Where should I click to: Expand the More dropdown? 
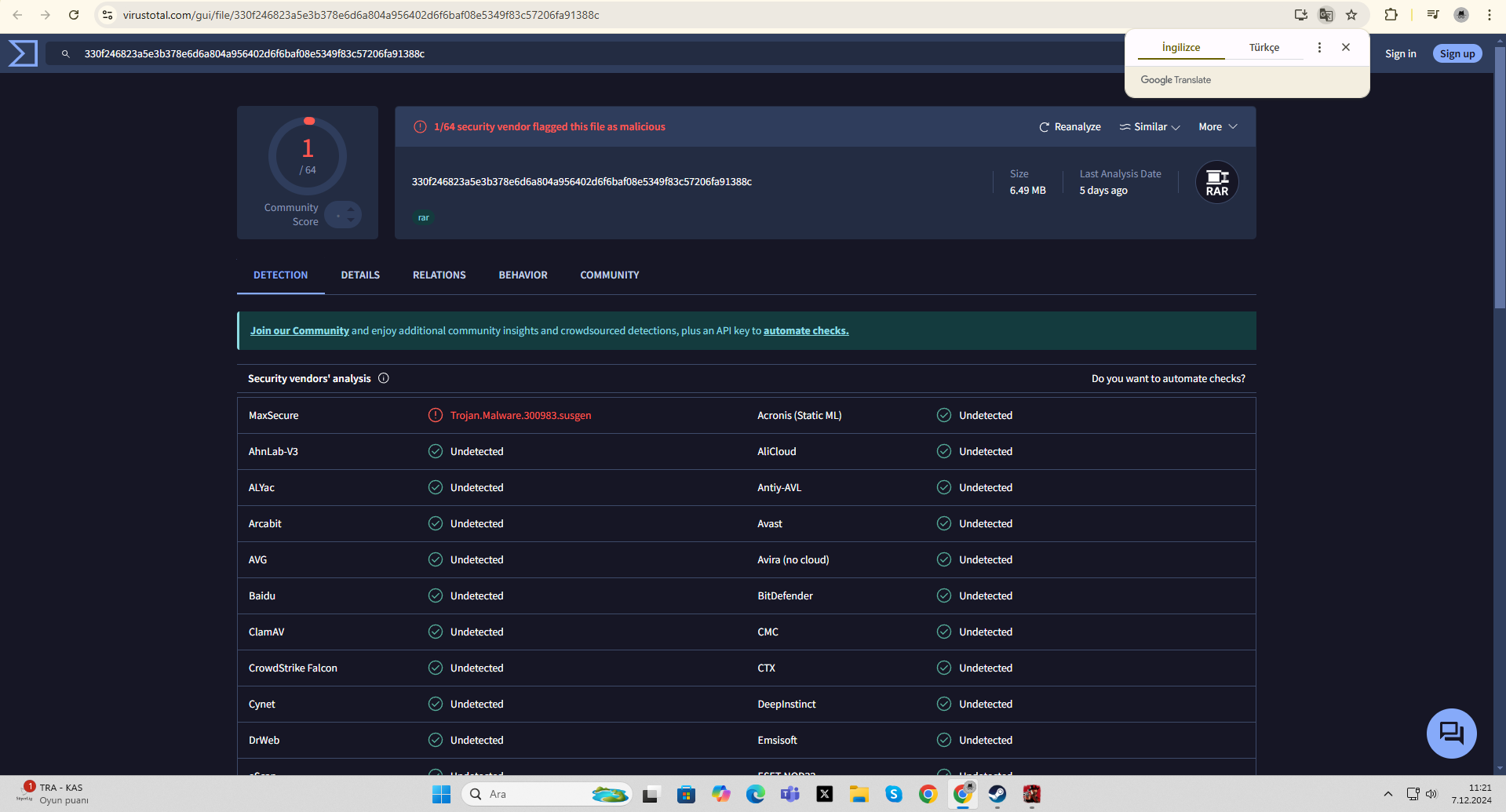(x=1218, y=126)
